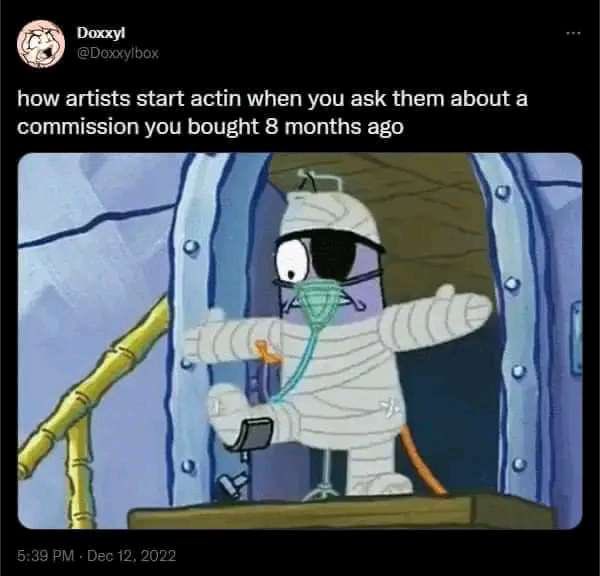This screenshot has height=576, width=600.
Task: Click the character's visible white eye
Action: [292, 263]
